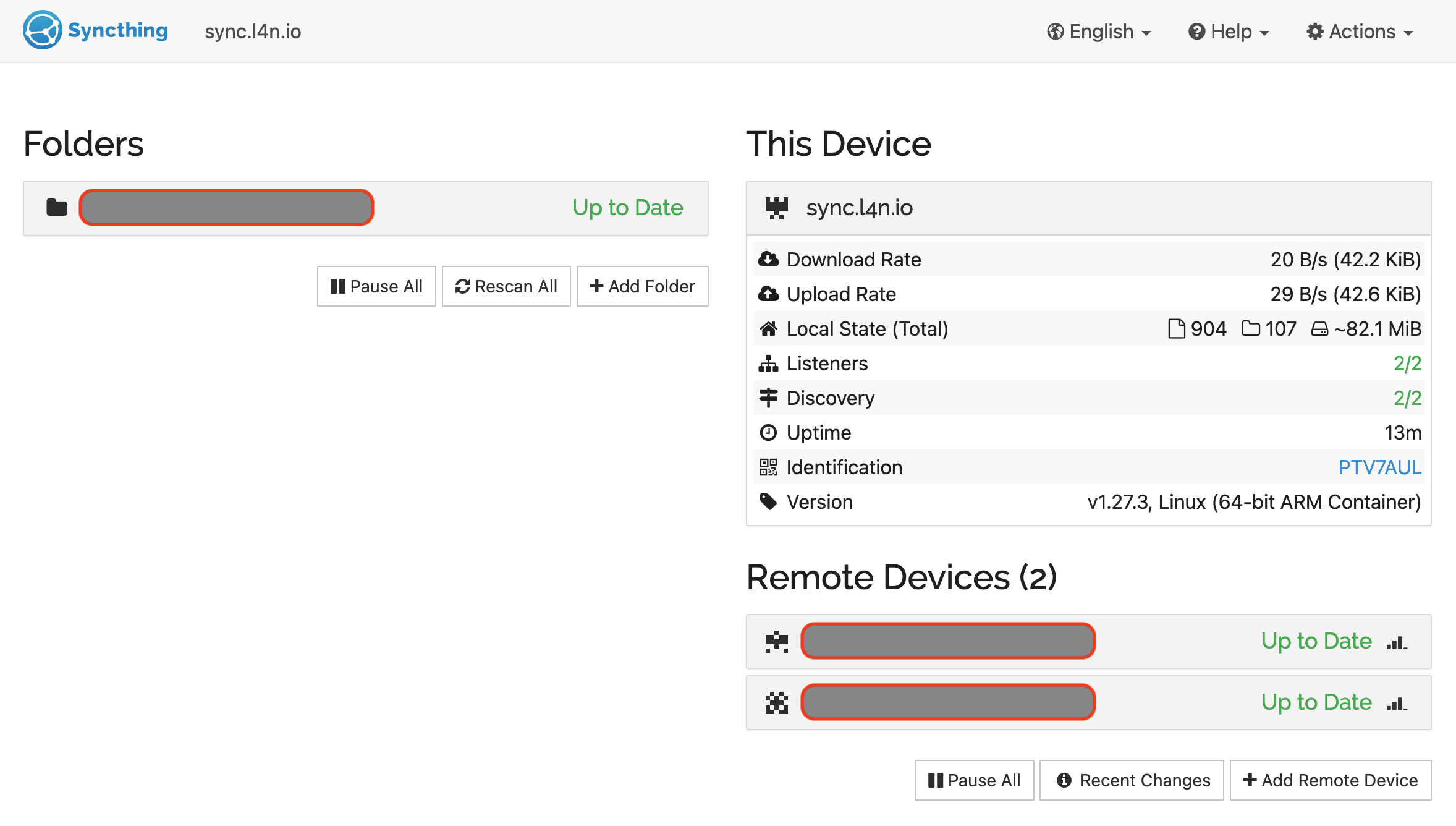Click the Add Folder button

pyautogui.click(x=642, y=286)
